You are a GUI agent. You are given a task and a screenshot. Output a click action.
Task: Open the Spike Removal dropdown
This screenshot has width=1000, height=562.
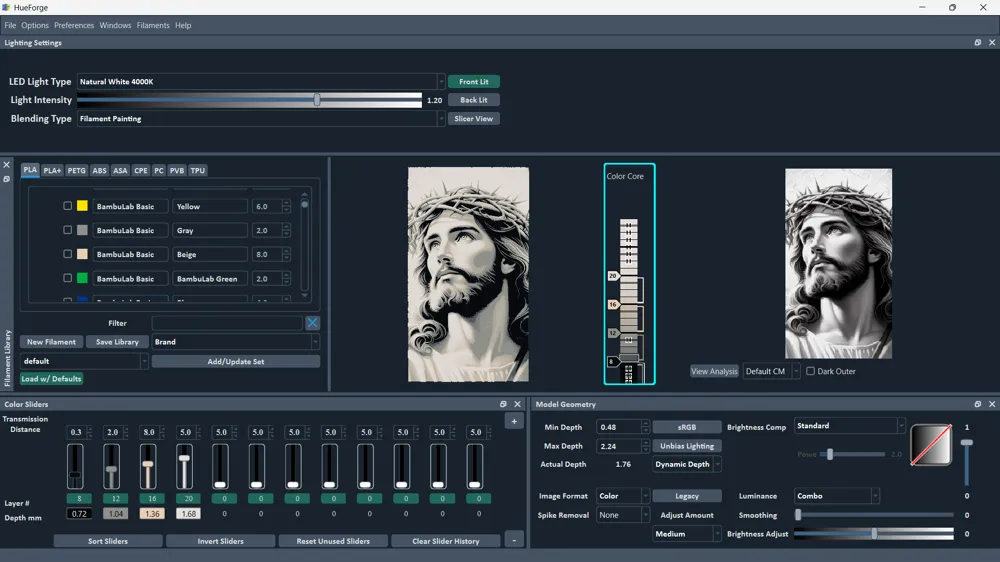tap(622, 515)
